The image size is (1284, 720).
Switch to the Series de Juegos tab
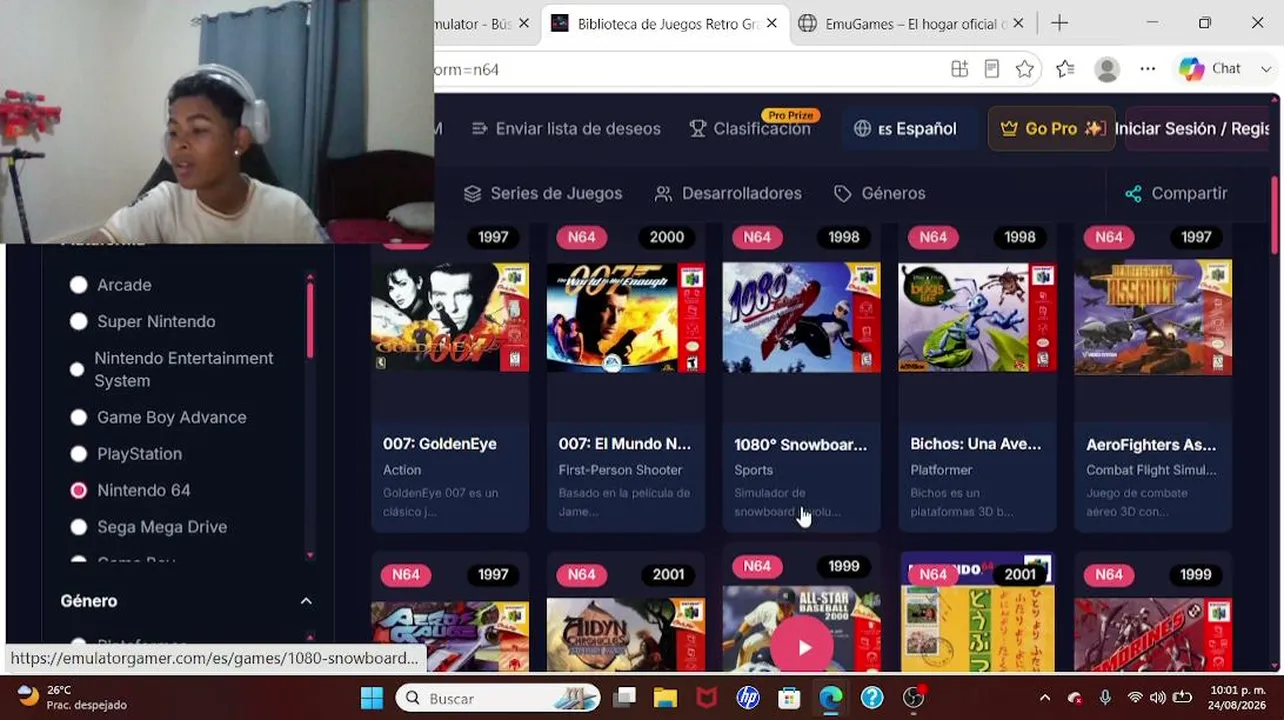543,193
